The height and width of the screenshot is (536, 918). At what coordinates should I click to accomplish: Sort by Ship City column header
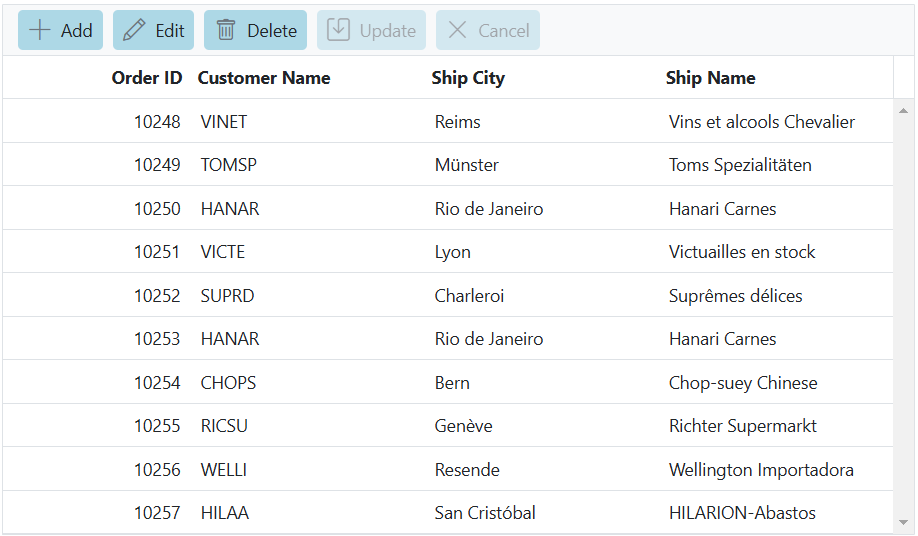468,78
